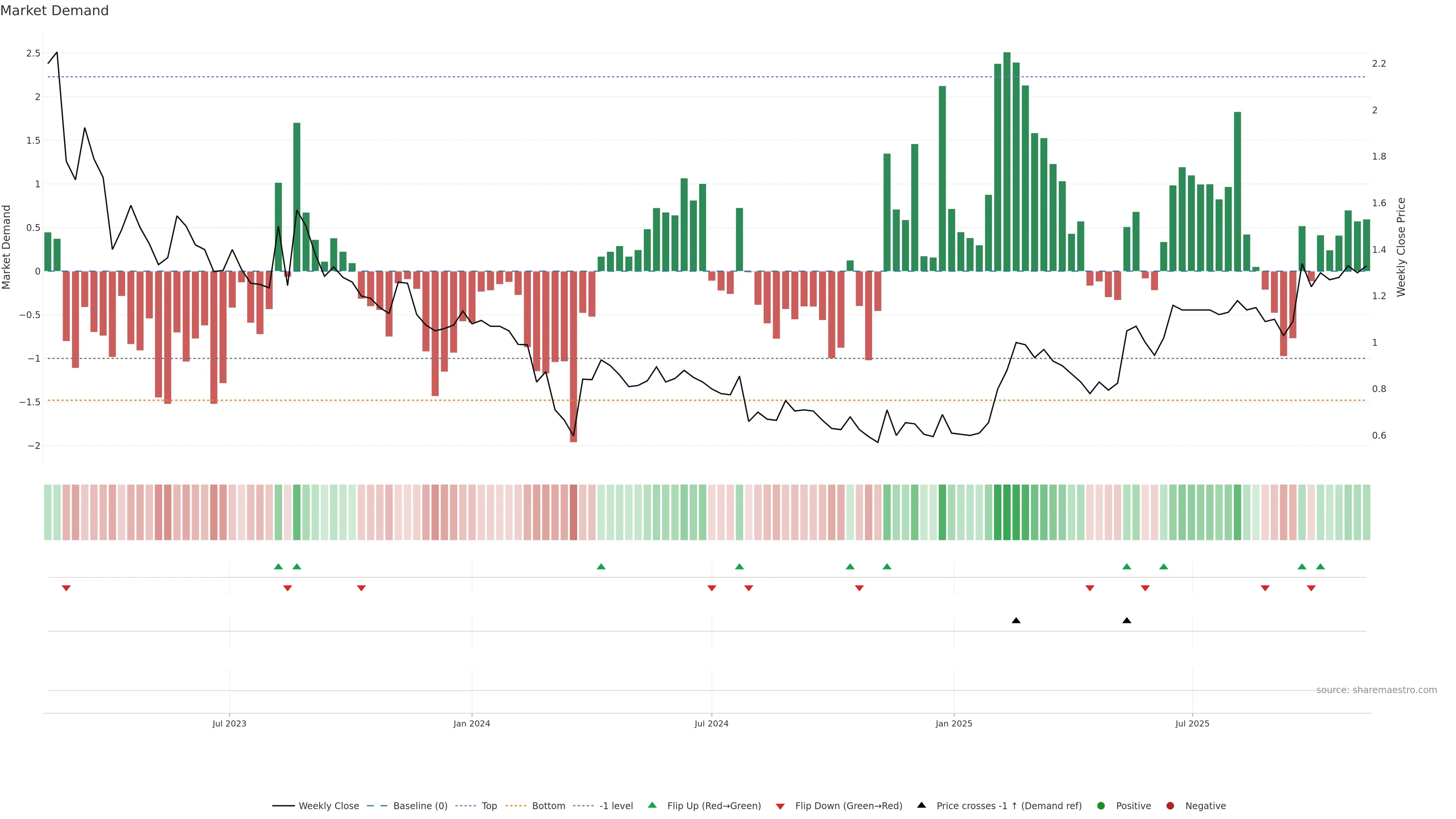Click the rightmost red flip-down triangle marker

point(1311,588)
